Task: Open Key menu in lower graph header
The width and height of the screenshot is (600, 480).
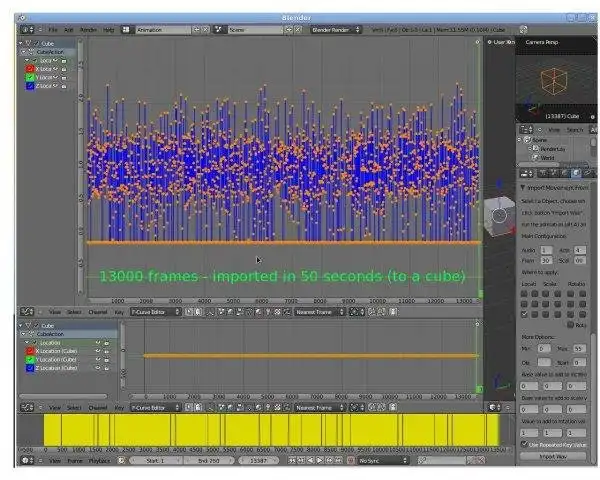Action: 119,408
